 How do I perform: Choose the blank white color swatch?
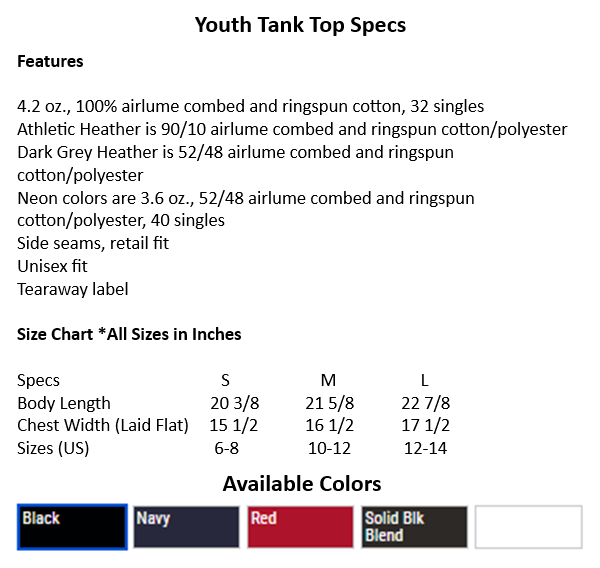click(528, 527)
